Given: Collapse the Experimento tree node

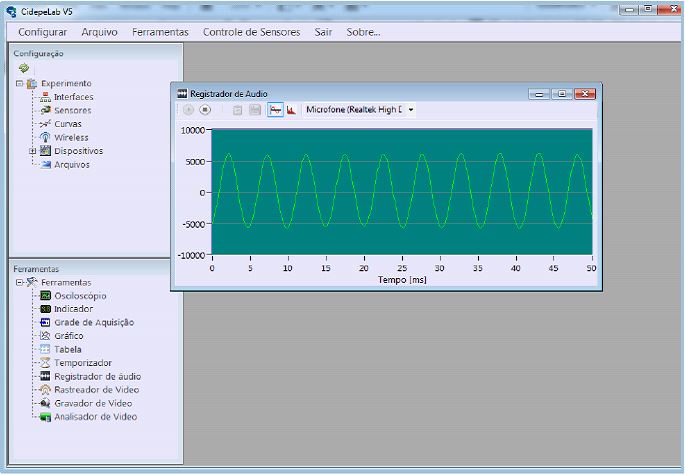Looking at the screenshot, I should pyautogui.click(x=19, y=83).
